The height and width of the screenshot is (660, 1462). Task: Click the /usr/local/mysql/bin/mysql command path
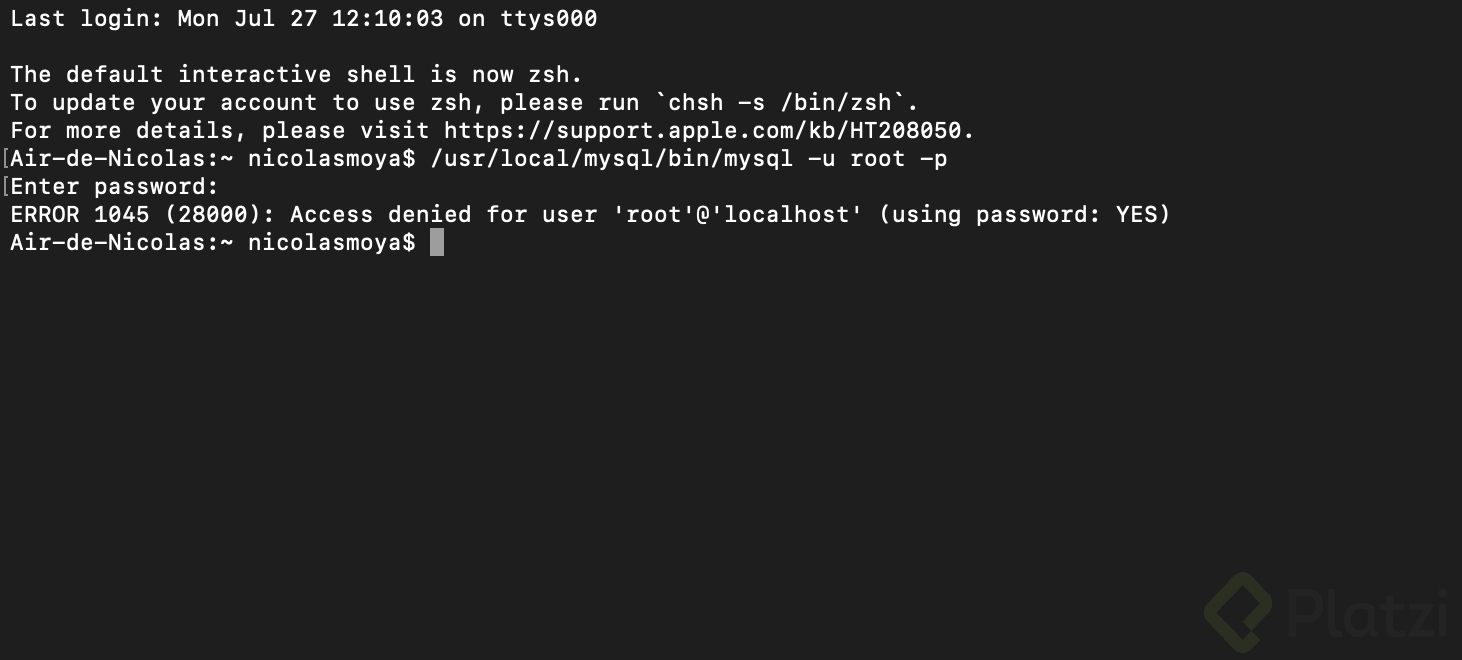pos(612,158)
